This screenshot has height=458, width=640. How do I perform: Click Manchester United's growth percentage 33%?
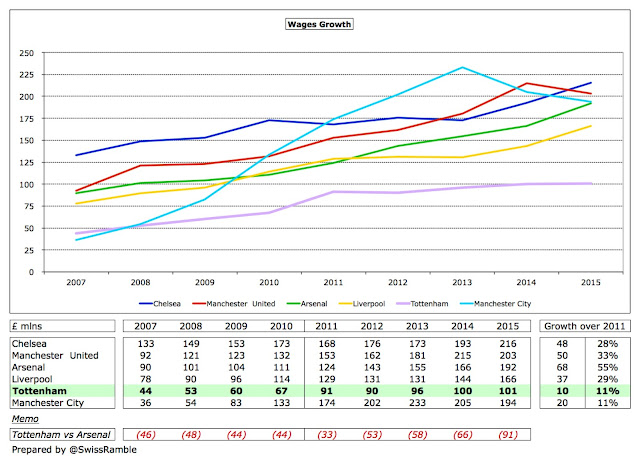[x=607, y=356]
